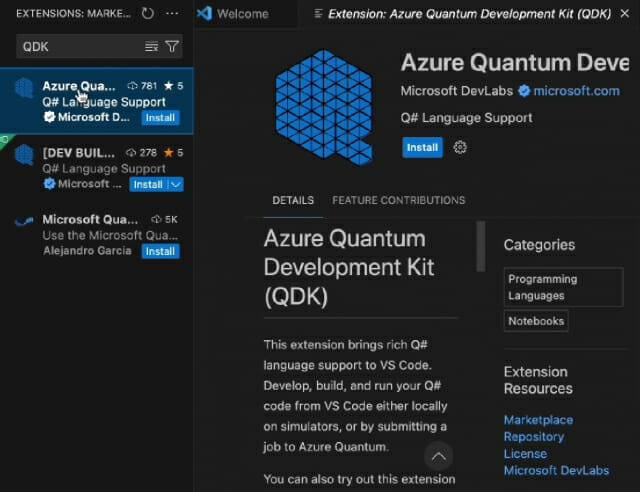Screen dimensions: 640x492
Task: Click the QDK extension search field
Action: point(80,47)
